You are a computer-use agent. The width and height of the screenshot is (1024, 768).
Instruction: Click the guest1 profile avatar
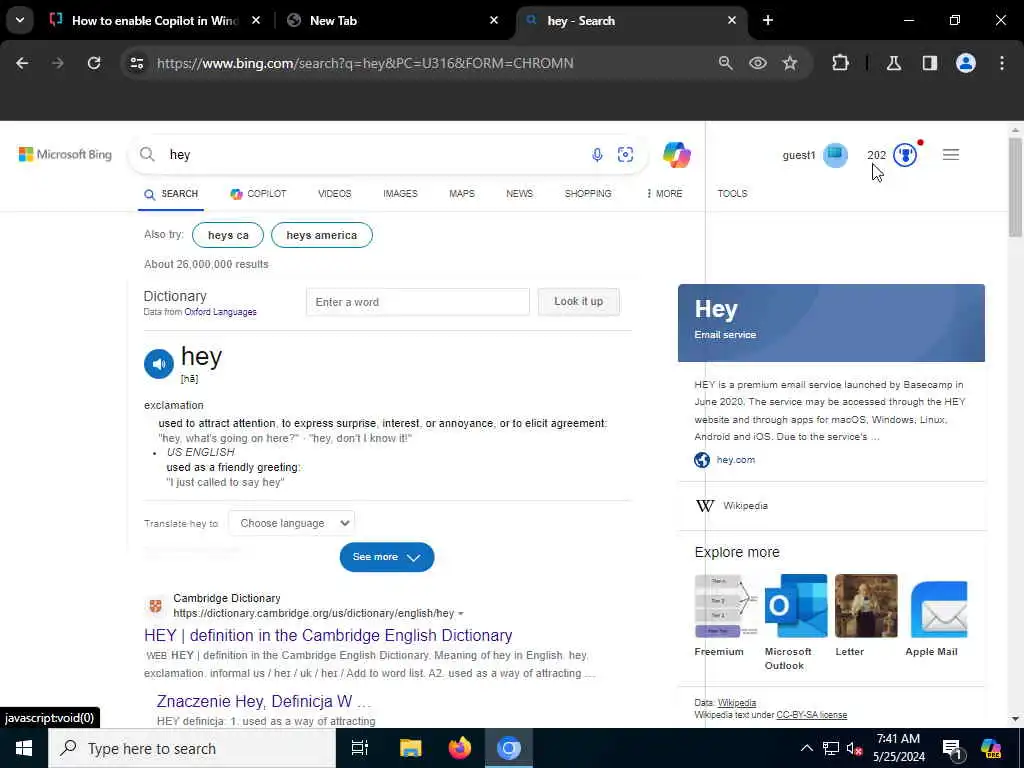[x=835, y=155]
